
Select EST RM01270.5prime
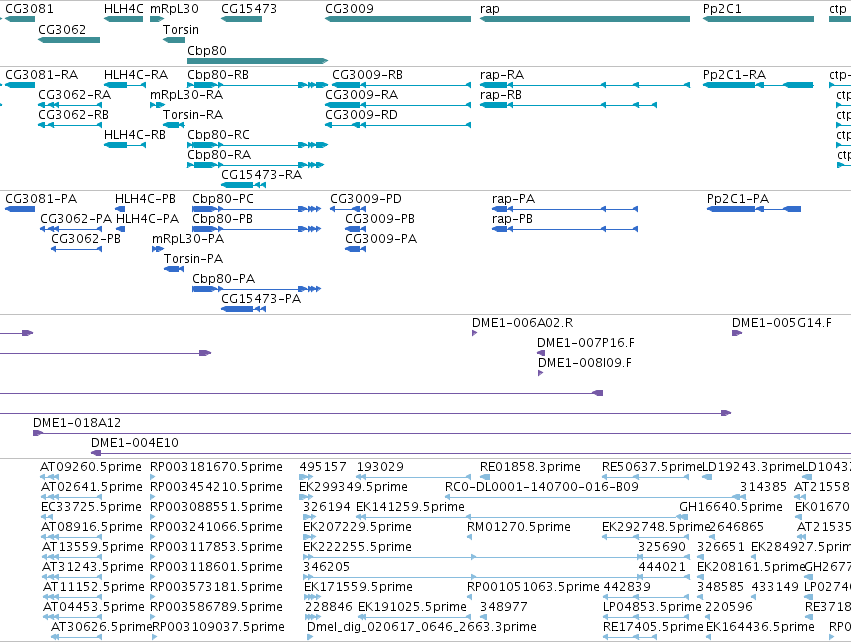[x=519, y=527]
